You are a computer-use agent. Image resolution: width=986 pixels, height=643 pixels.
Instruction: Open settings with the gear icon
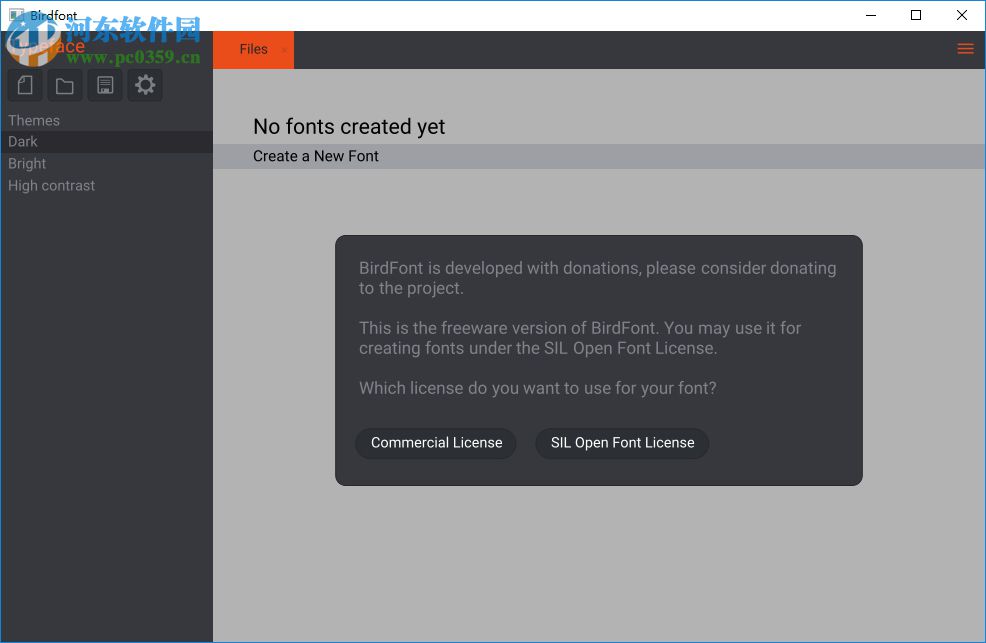(145, 85)
